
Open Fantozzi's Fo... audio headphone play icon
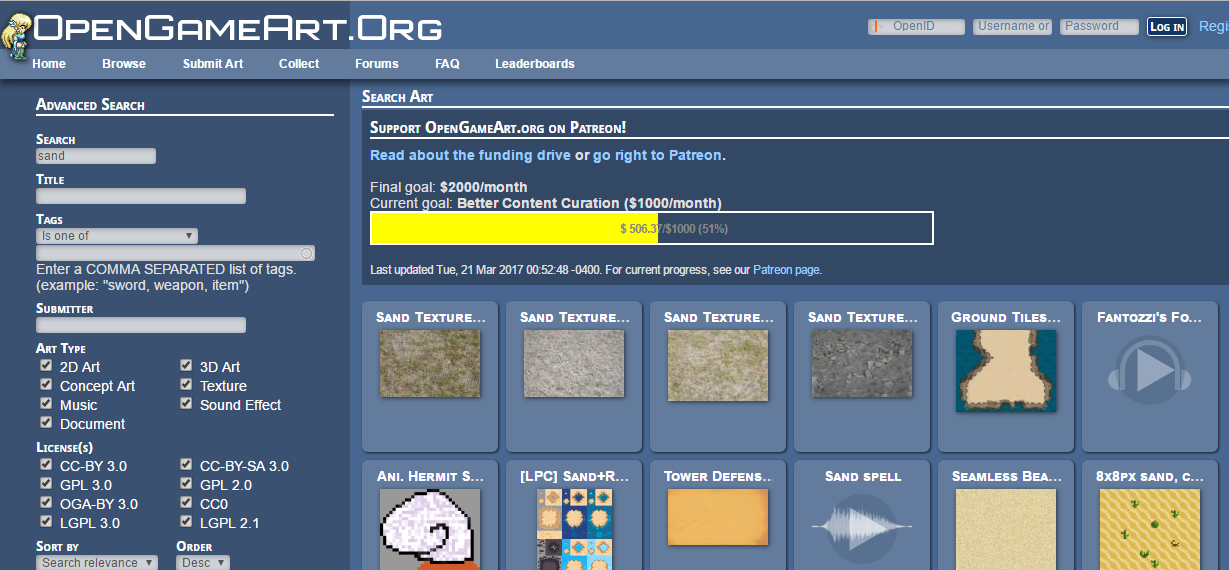pos(1149,371)
